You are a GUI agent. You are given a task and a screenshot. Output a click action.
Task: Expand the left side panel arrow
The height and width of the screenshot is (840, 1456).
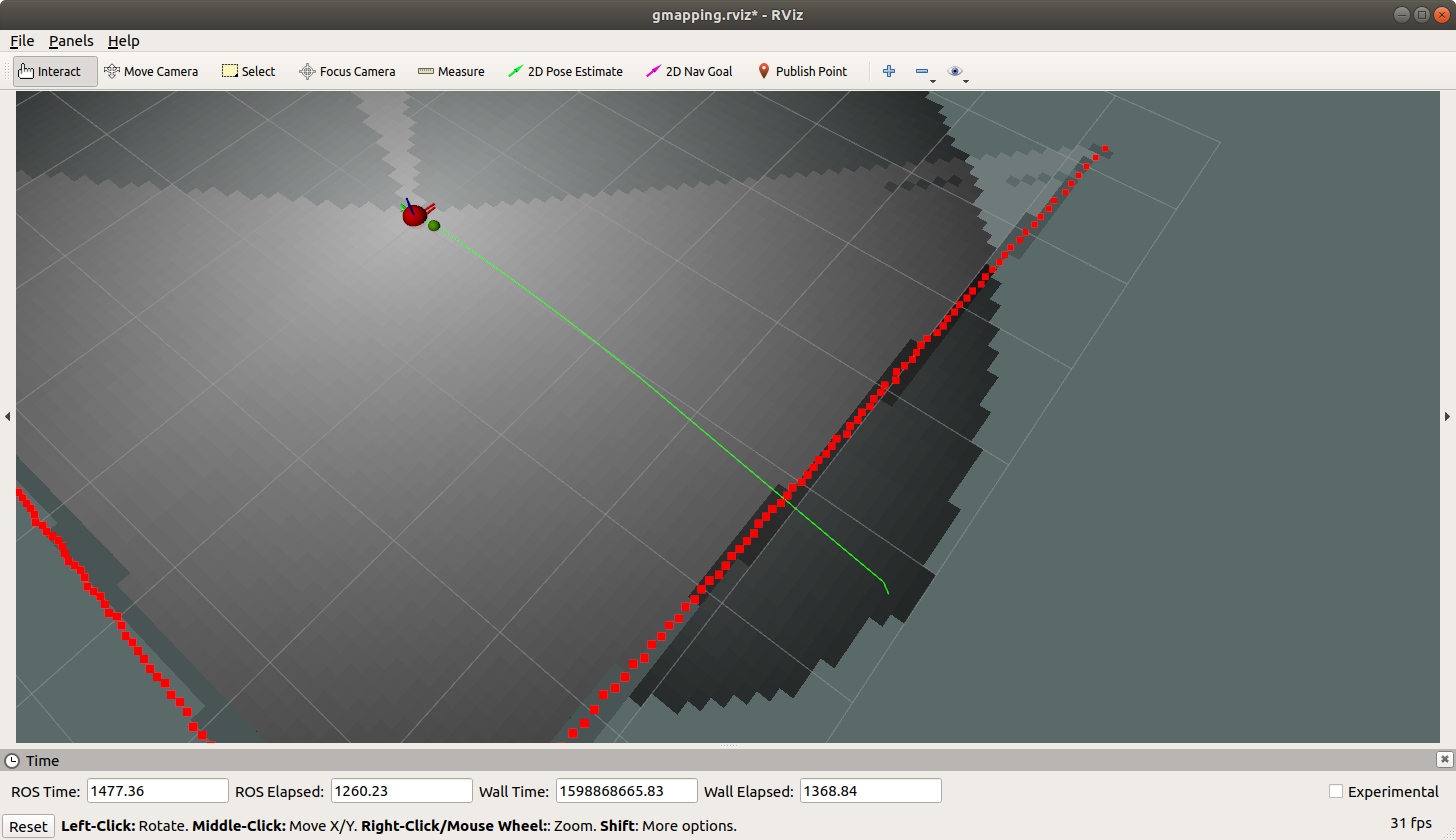click(7, 416)
